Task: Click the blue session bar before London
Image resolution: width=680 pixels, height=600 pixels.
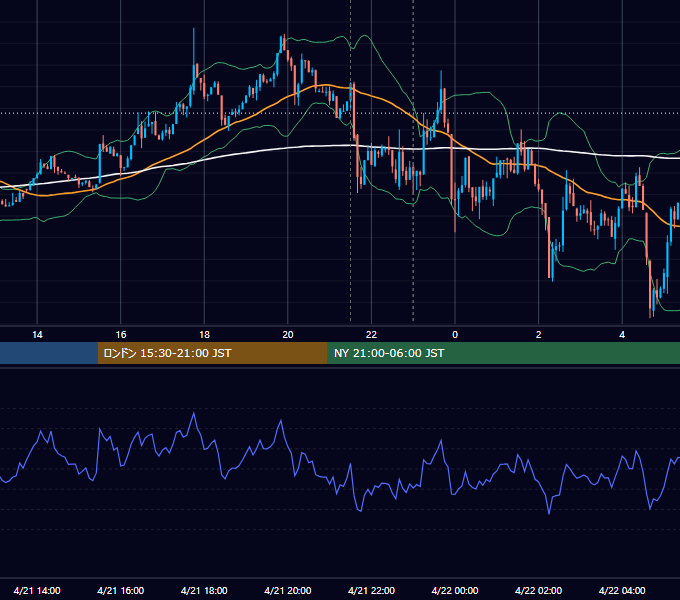Action: pyautogui.click(x=49, y=353)
